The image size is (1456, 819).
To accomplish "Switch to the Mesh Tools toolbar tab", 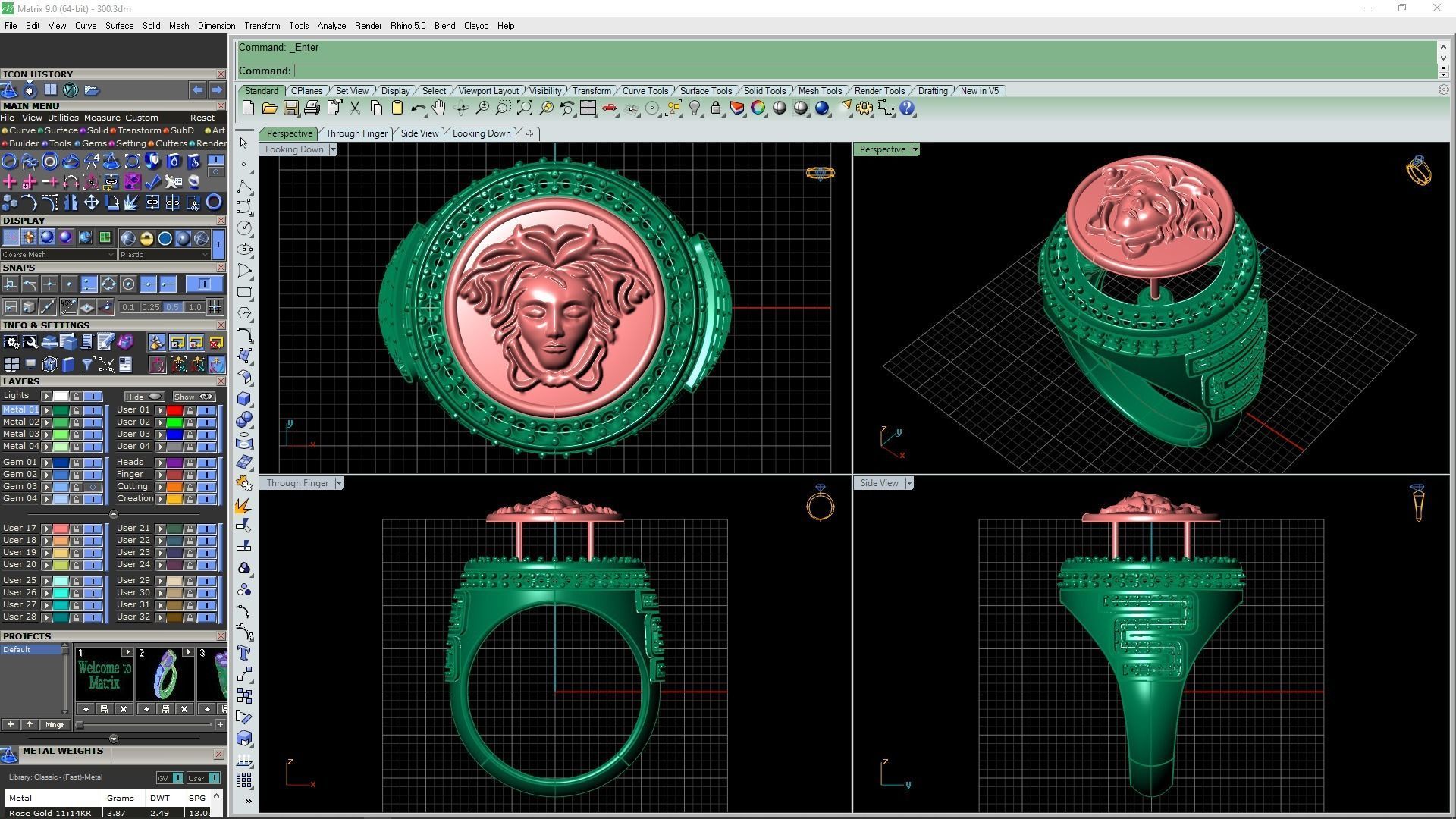I will [x=820, y=91].
